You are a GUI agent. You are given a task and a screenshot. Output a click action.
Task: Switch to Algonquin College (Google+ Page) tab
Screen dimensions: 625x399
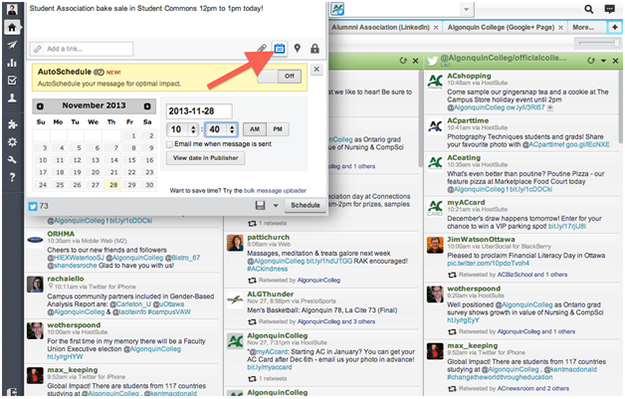pos(501,27)
